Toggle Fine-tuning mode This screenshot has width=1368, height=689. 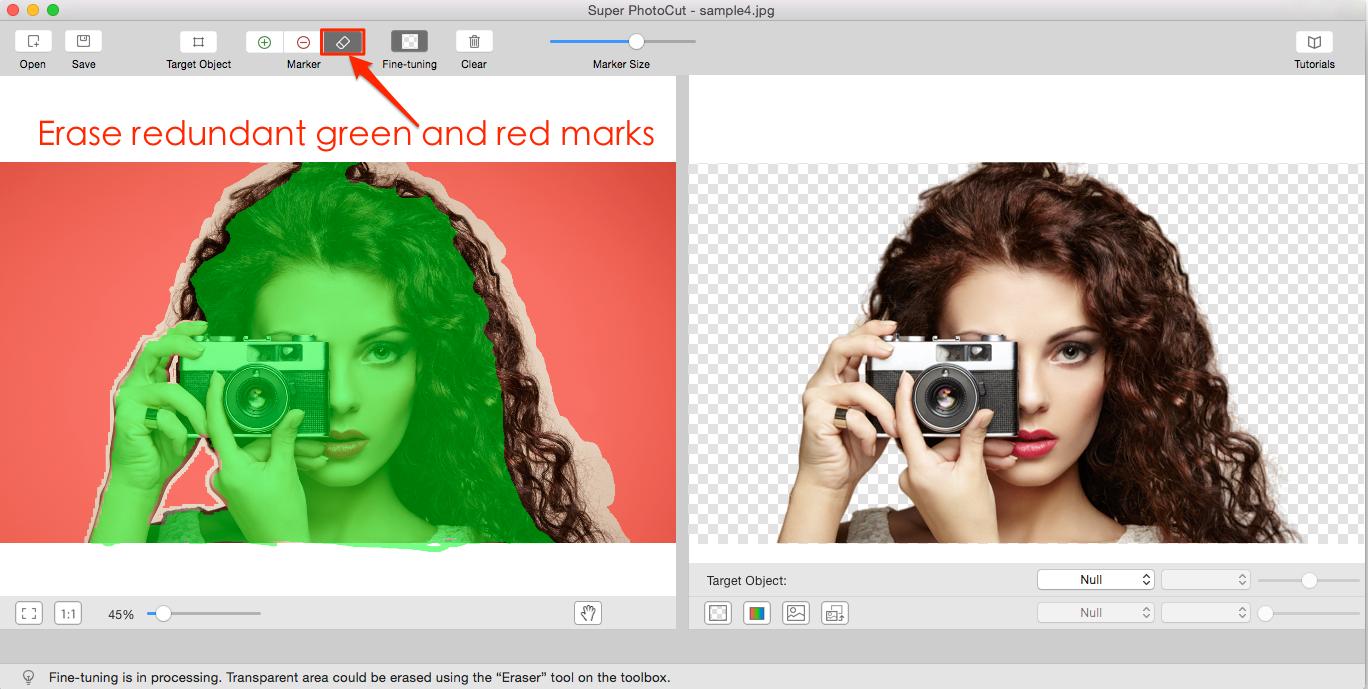(x=409, y=42)
